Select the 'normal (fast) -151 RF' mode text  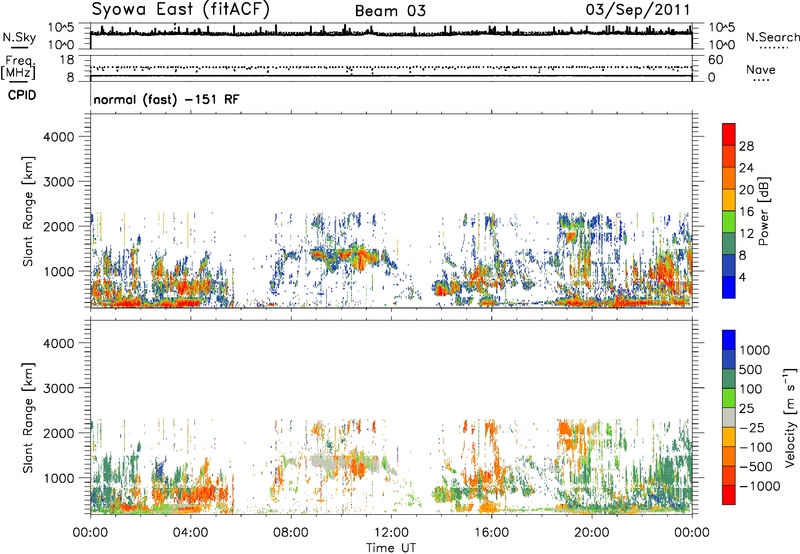point(166,99)
